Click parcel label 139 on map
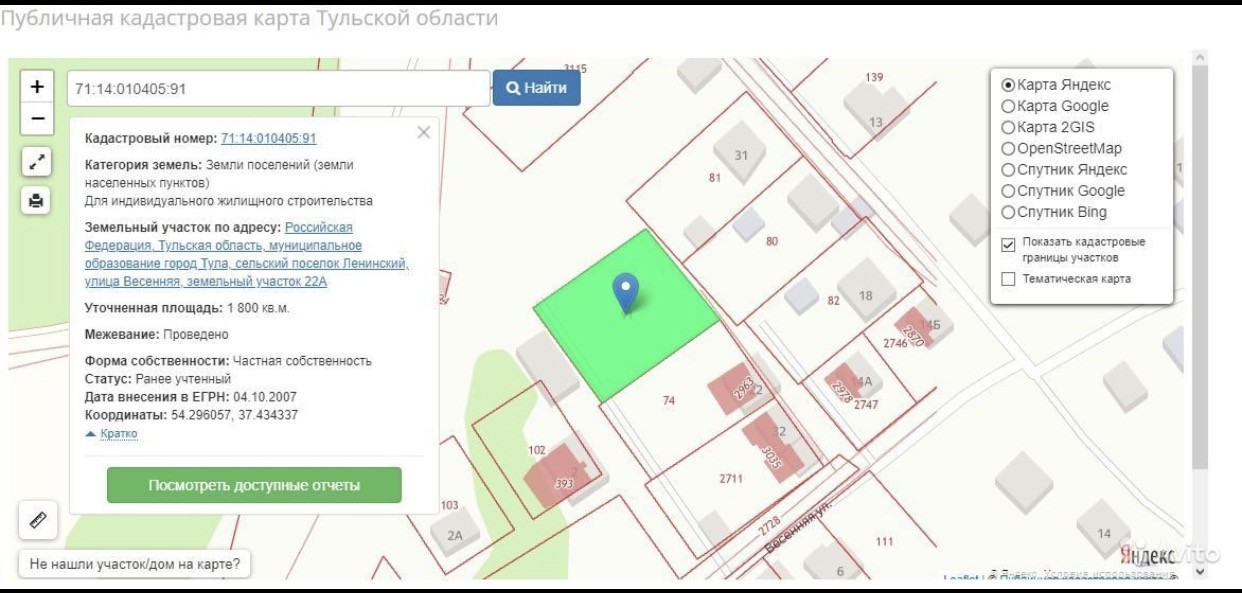Image resolution: width=1242 pixels, height=593 pixels. [875, 77]
